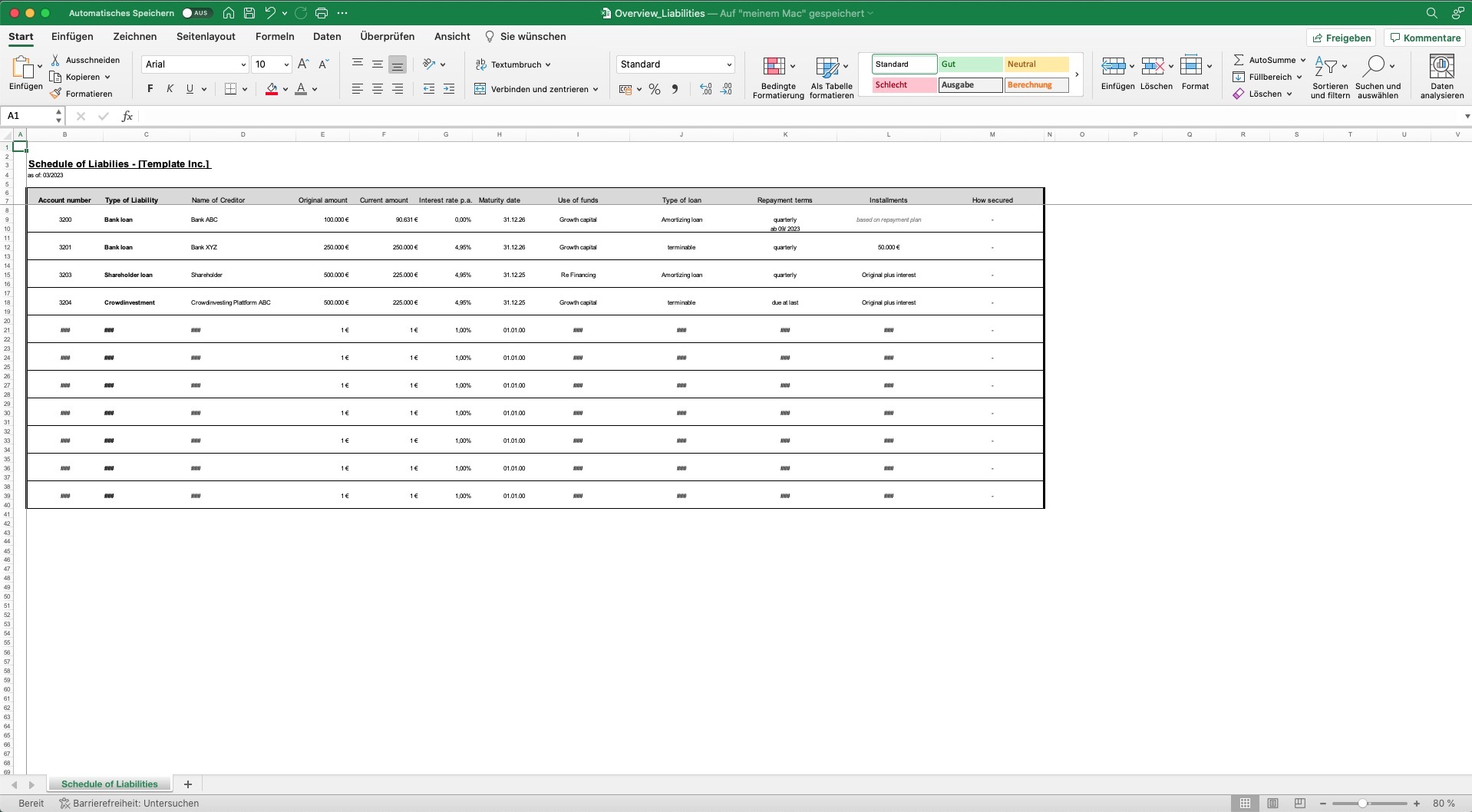Viewport: 1472px width, 812px height.
Task: Open the Seitenlayout ribbon tab
Action: 206,36
